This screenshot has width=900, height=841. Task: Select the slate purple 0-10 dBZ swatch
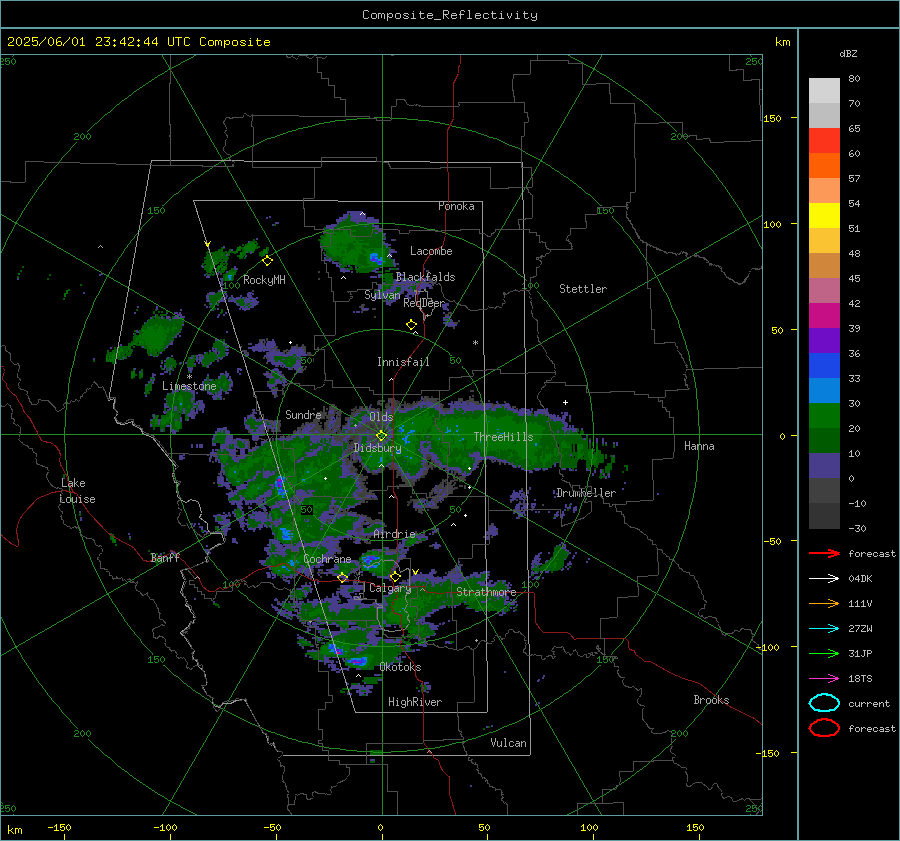click(824, 466)
